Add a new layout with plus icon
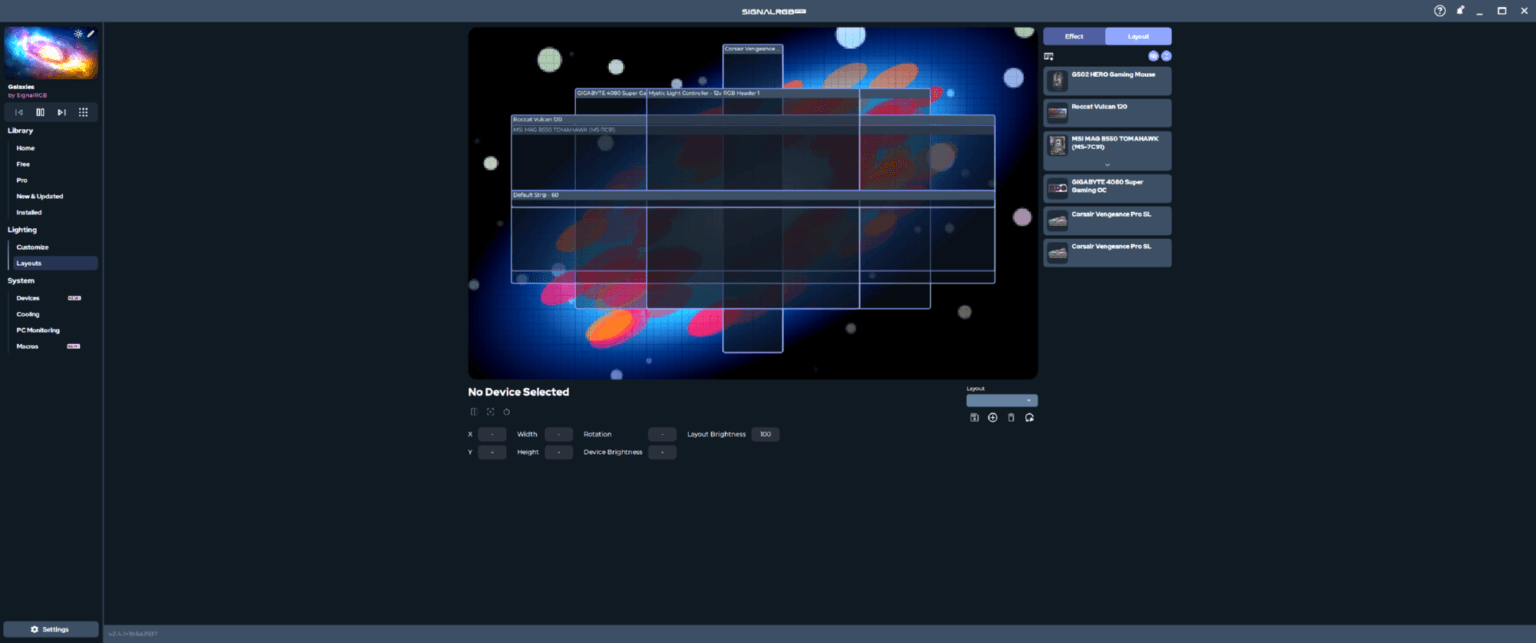This screenshot has height=643, width=1536. (x=993, y=418)
